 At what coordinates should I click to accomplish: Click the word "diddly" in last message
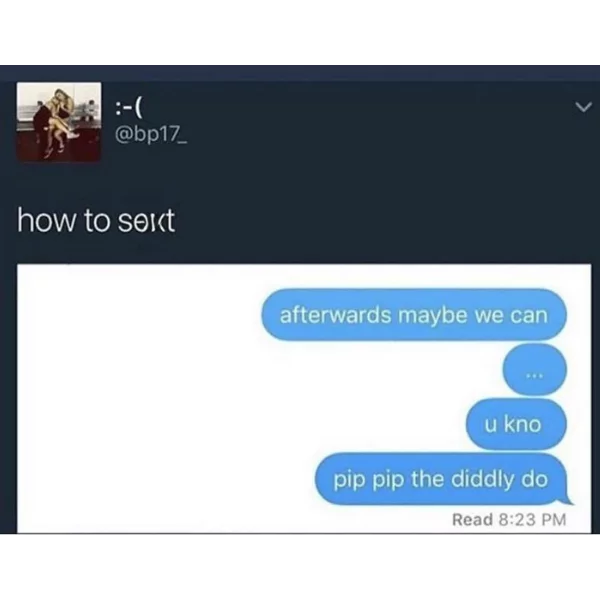point(483,479)
